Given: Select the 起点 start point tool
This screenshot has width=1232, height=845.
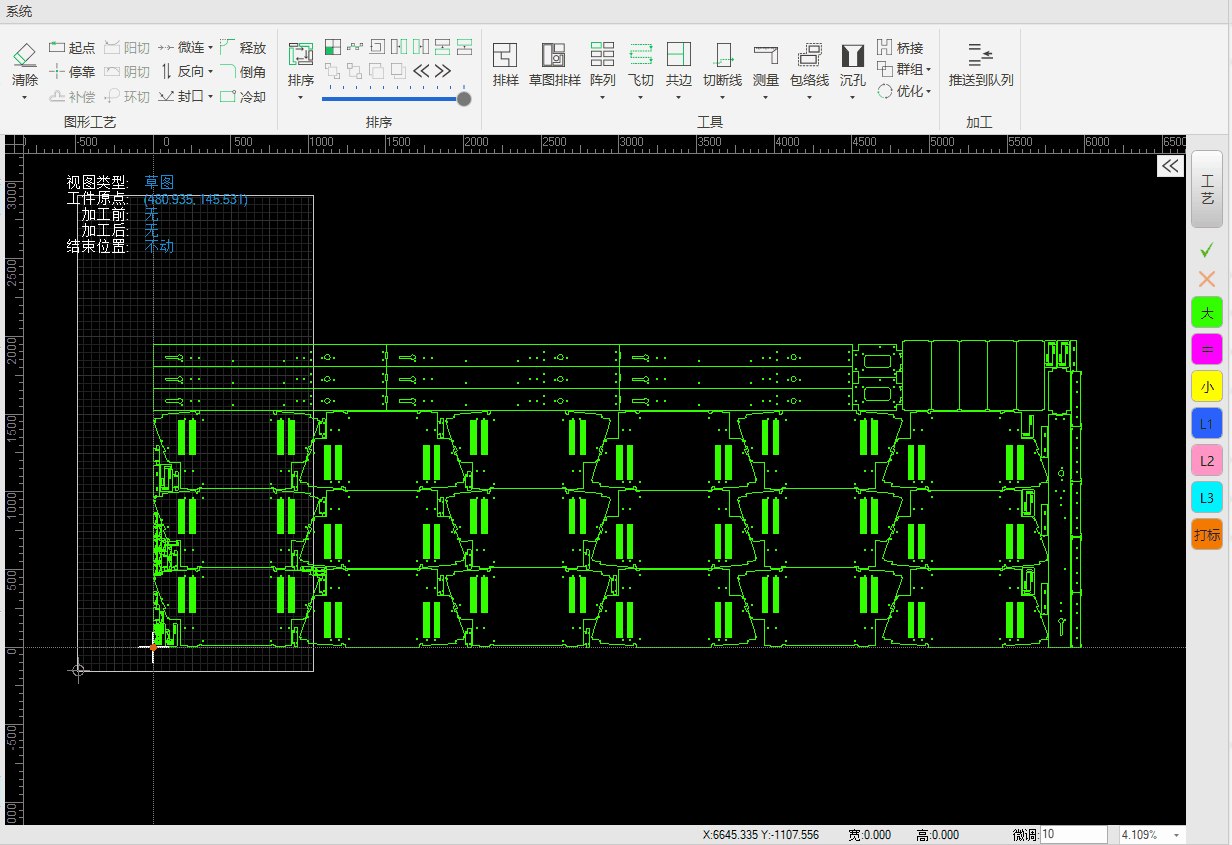Looking at the screenshot, I should click(x=72, y=47).
